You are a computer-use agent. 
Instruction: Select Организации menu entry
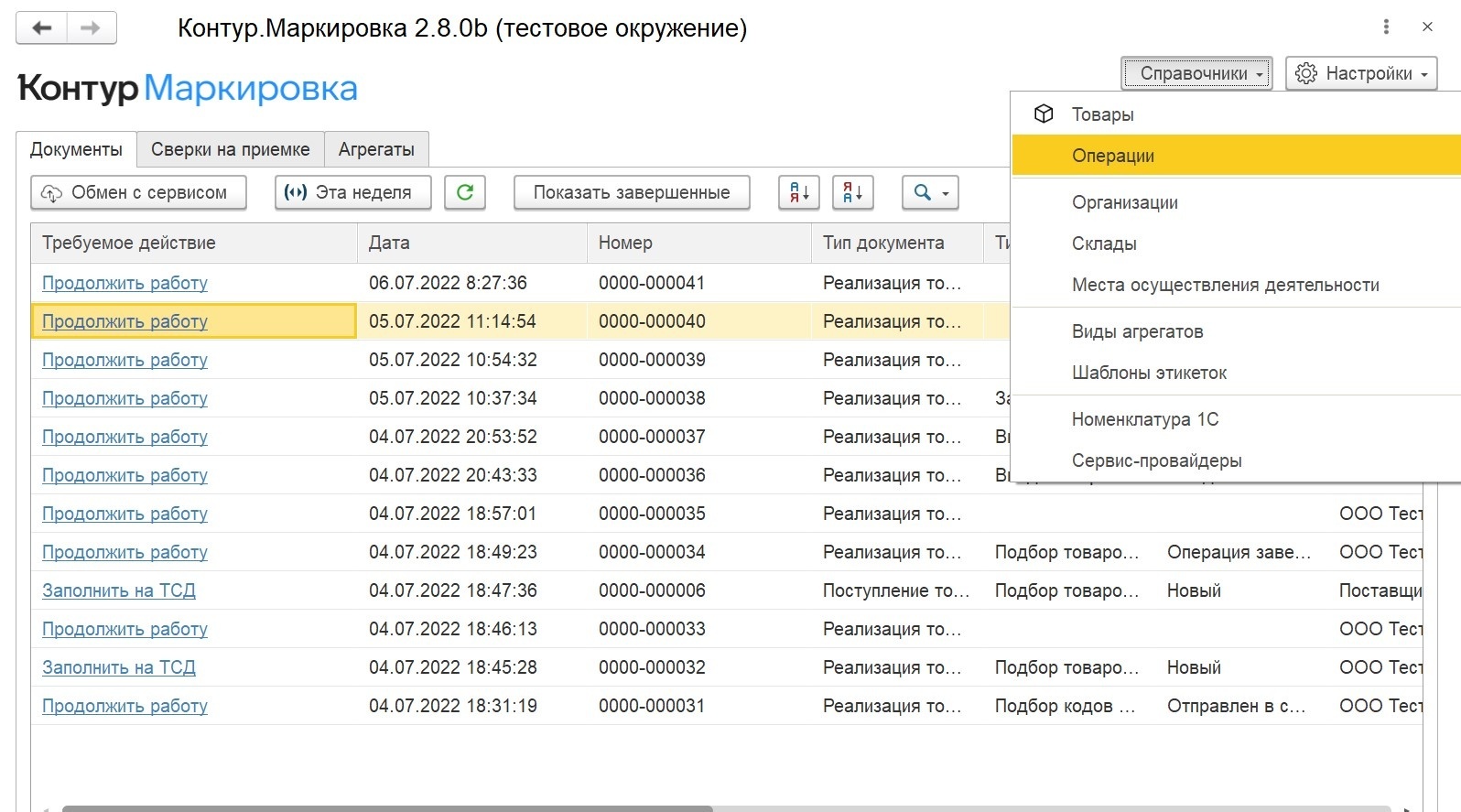(1237, 202)
